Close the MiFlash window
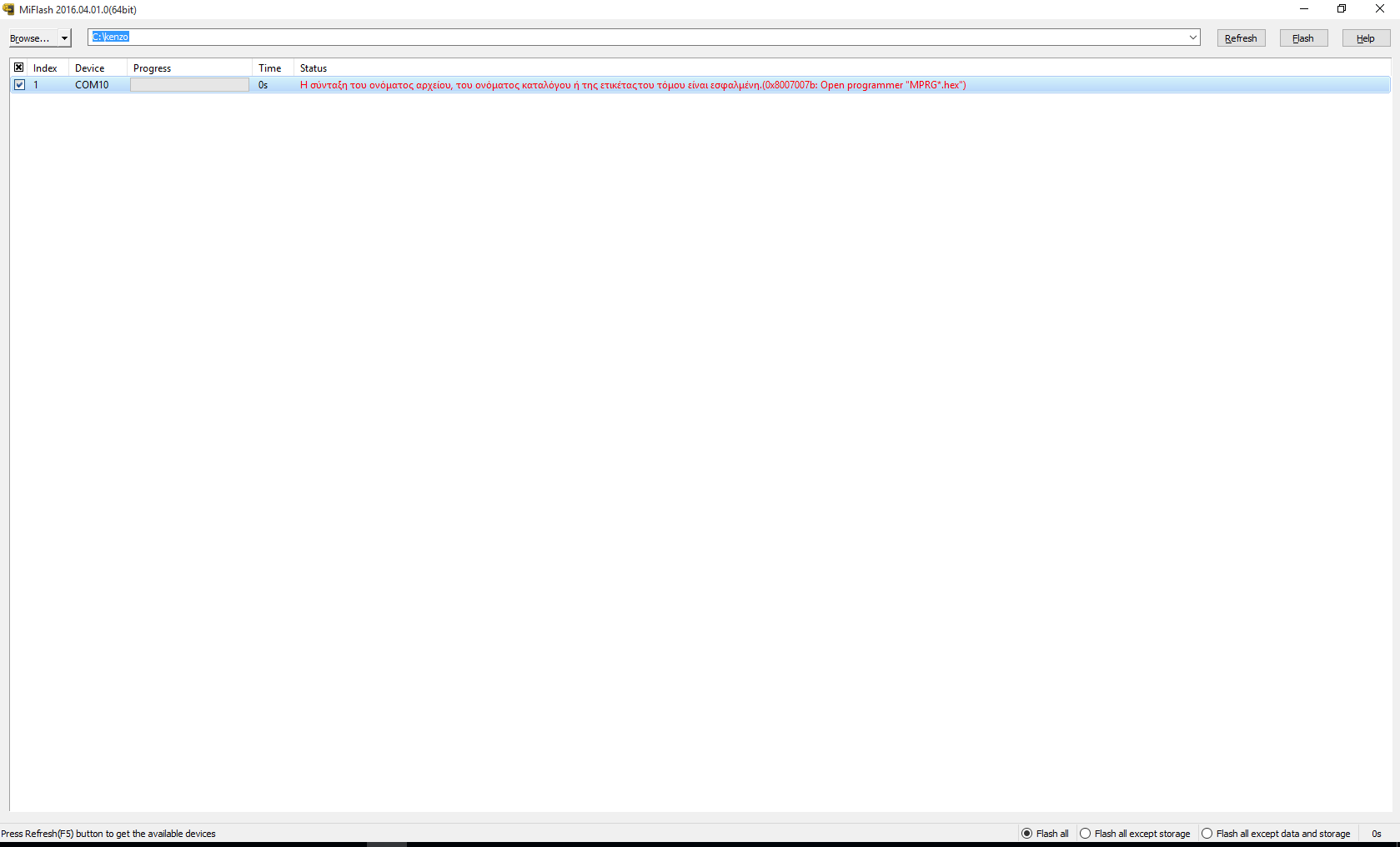 point(1380,9)
